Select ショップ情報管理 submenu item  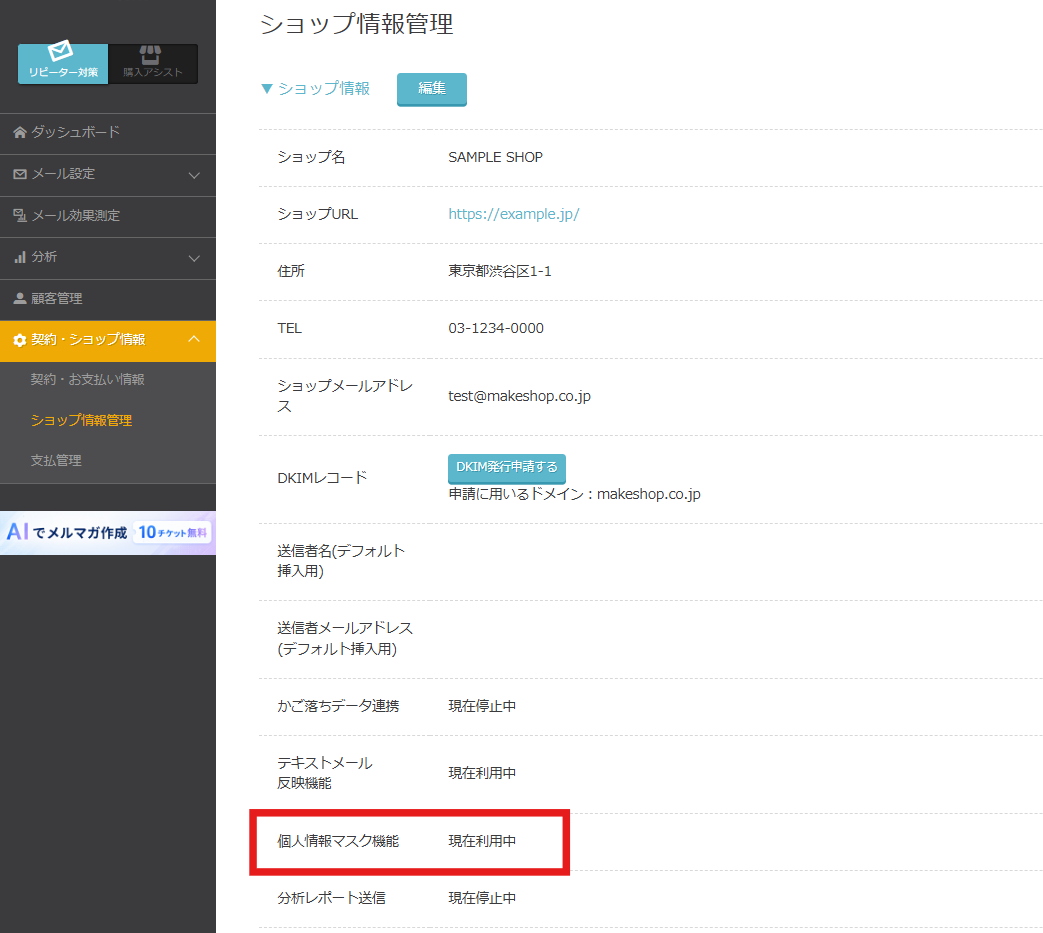[81, 420]
